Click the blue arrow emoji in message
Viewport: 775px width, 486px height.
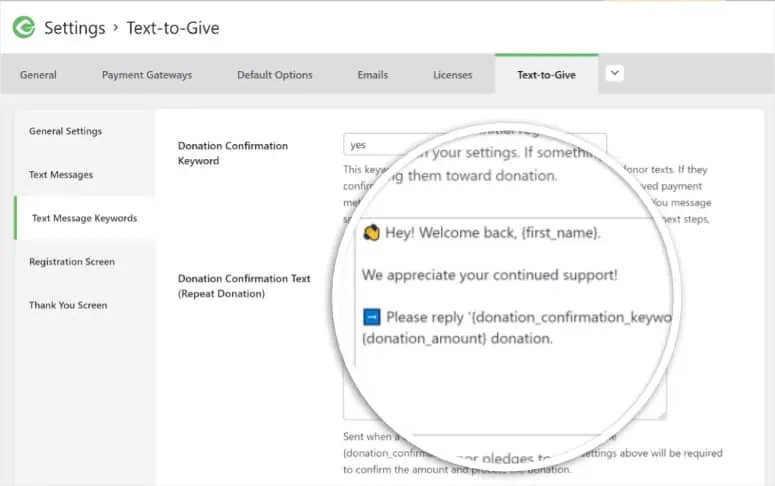click(x=372, y=317)
